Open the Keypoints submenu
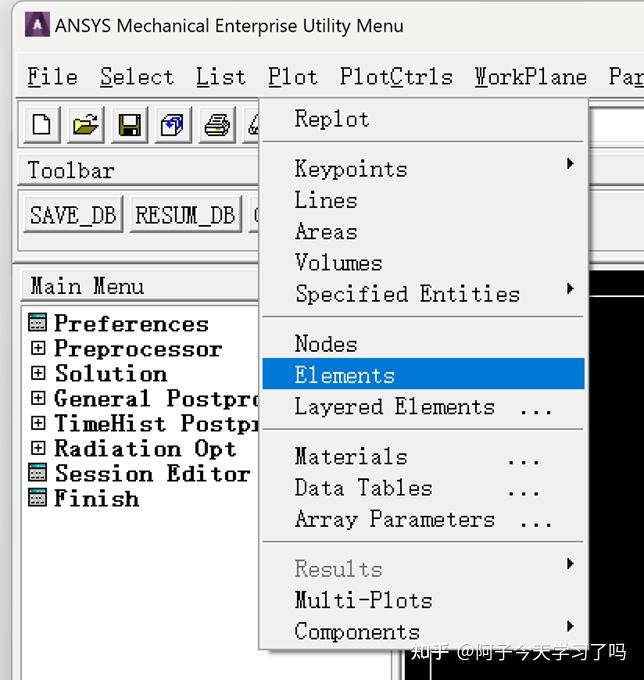Screen dimensions: 644x680 [351, 169]
